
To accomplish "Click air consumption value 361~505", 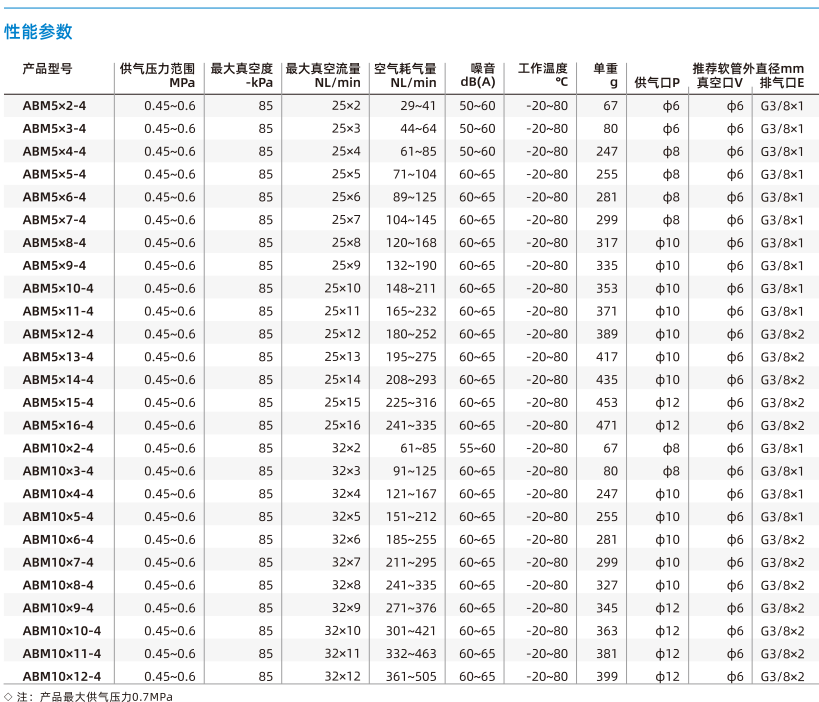I will 411,676.
